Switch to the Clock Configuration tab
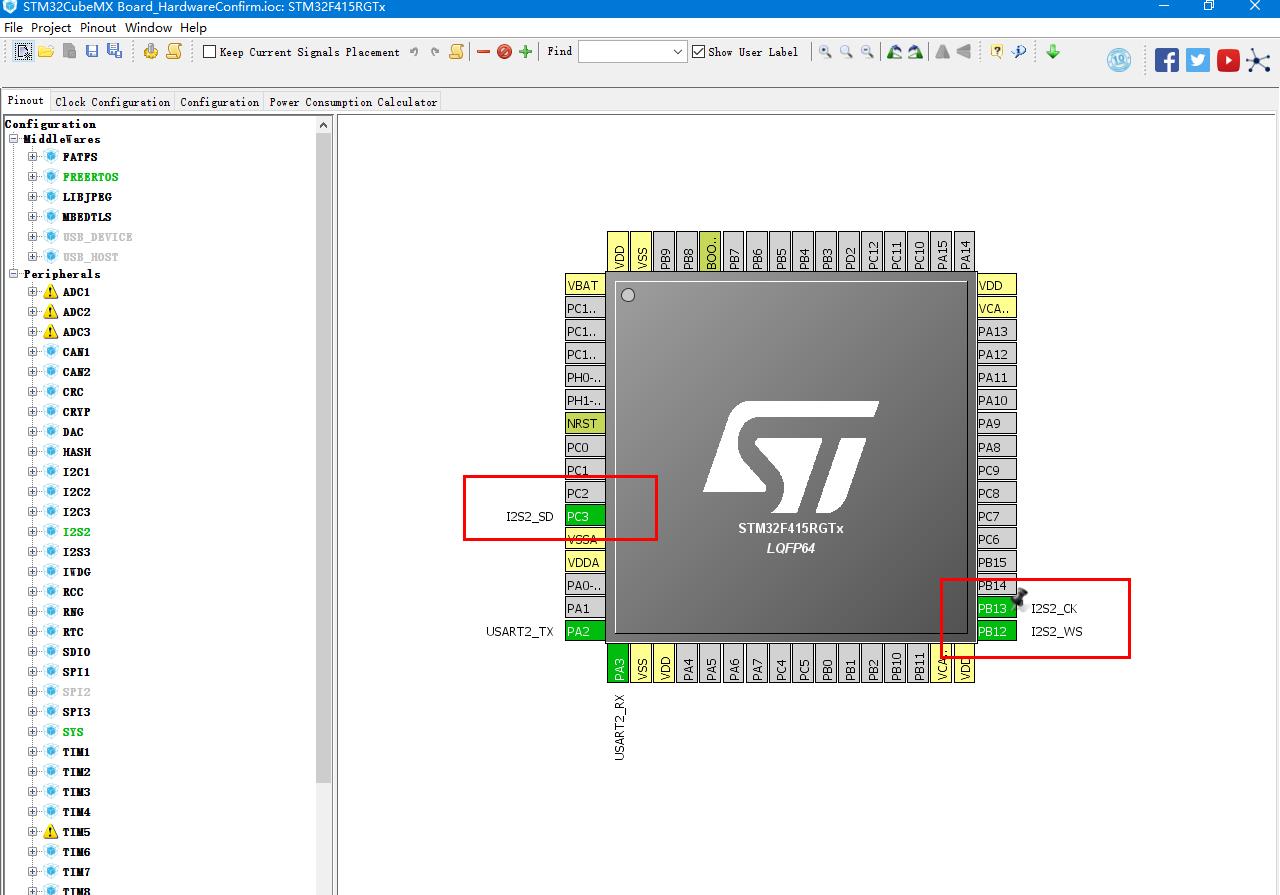This screenshot has width=1280, height=895. point(113,102)
